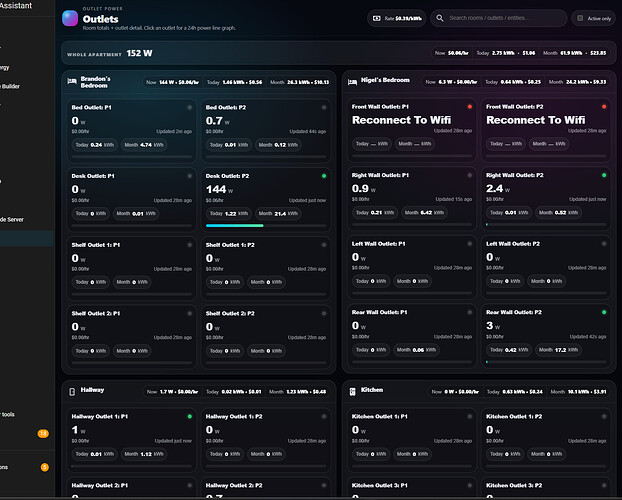Click green status dot on Desk Outlet P2
The width and height of the screenshot is (622, 500).
pyautogui.click(x=324, y=176)
